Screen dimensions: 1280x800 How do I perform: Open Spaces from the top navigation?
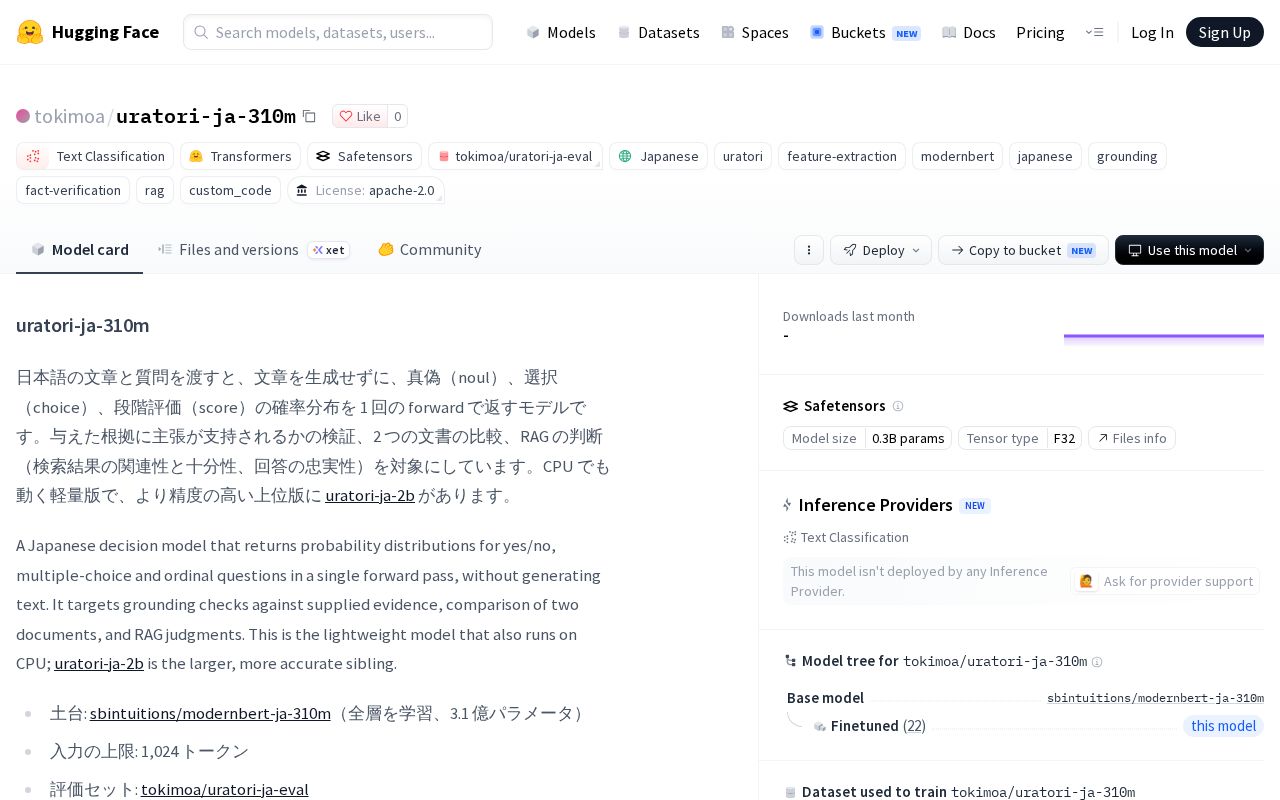(x=755, y=32)
